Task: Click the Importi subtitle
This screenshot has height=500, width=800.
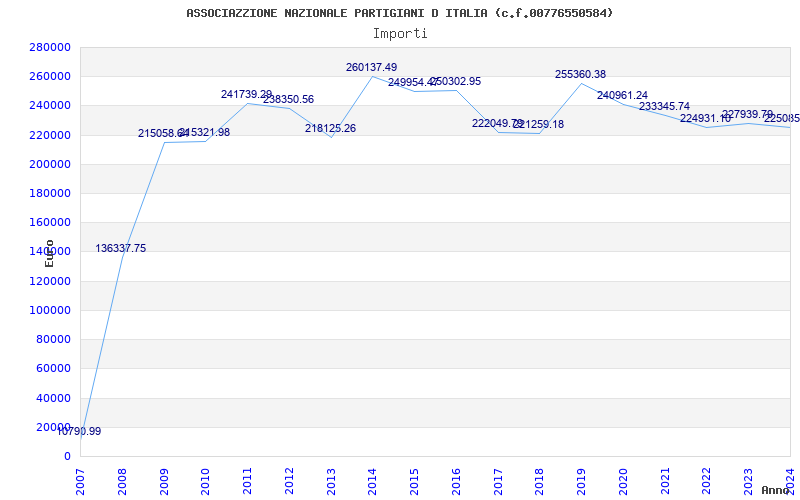Action: [x=400, y=34]
